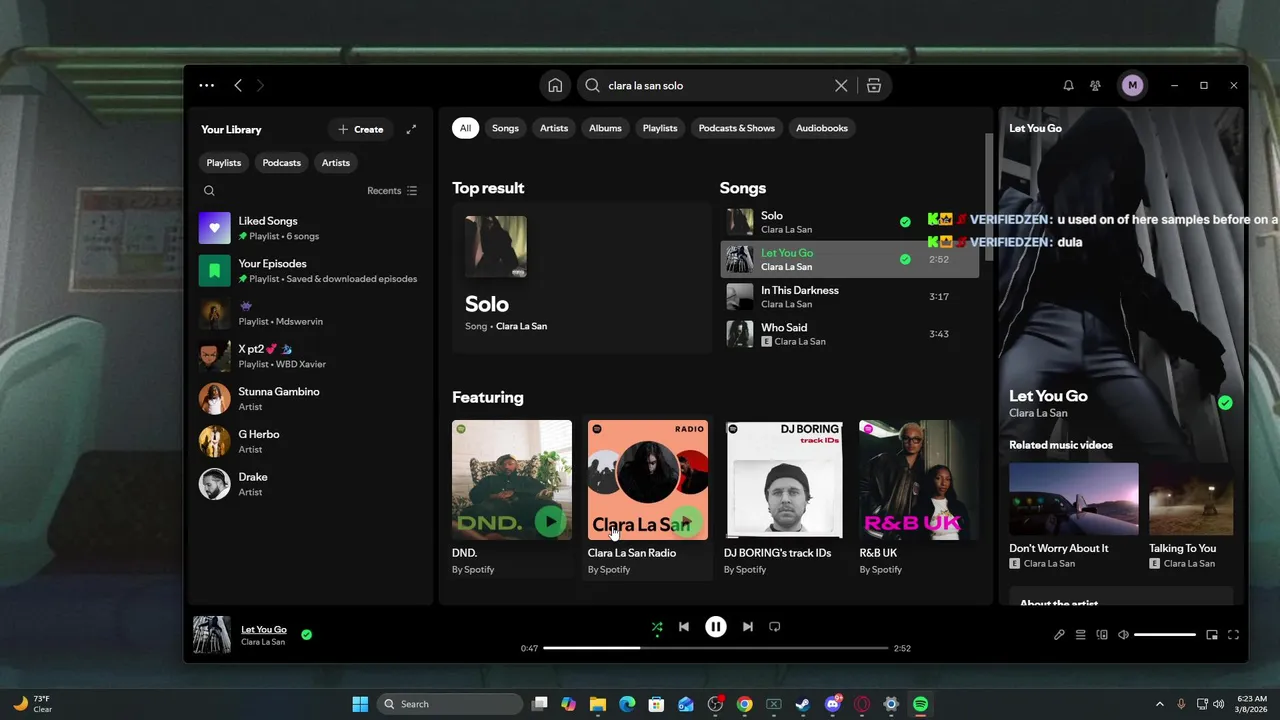Adjust the volume slider
Viewport: 1280px width, 720px height.
(x=1165, y=635)
